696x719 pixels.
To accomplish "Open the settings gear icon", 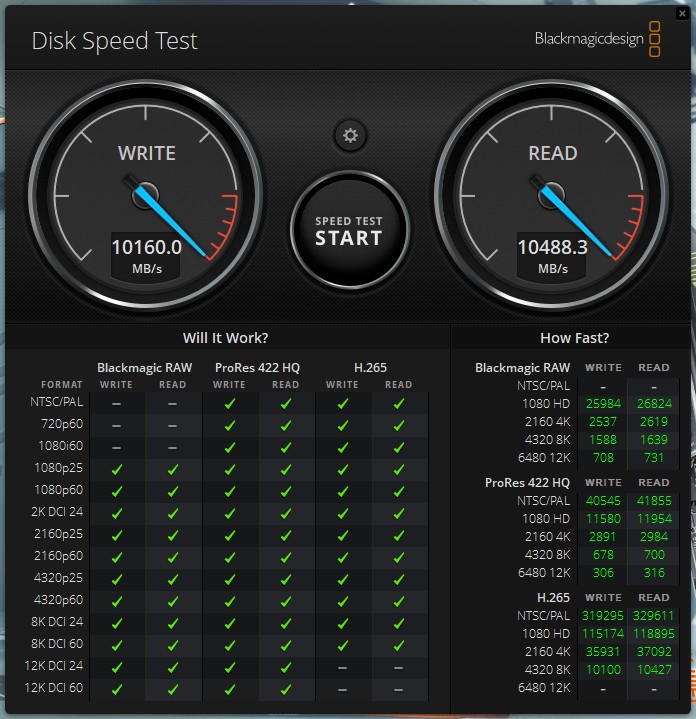I will coord(350,136).
